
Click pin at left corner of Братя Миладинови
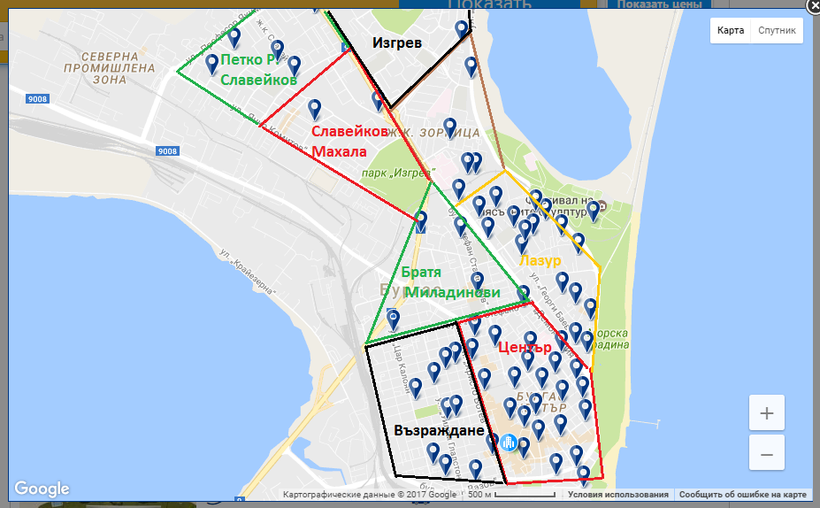pyautogui.click(x=394, y=319)
